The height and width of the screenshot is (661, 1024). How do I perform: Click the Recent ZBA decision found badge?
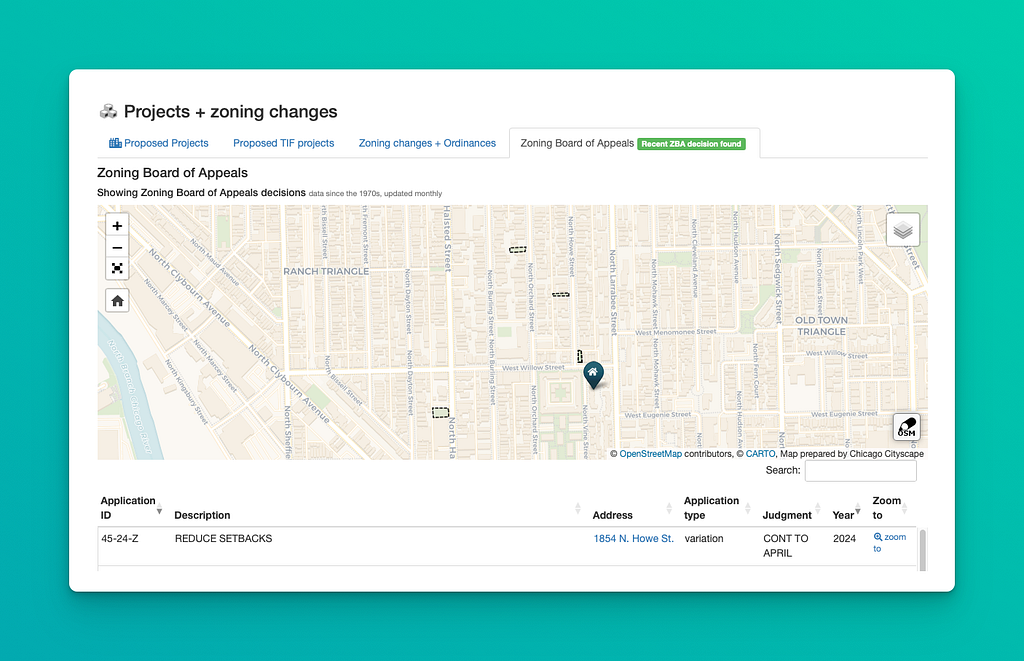692,144
